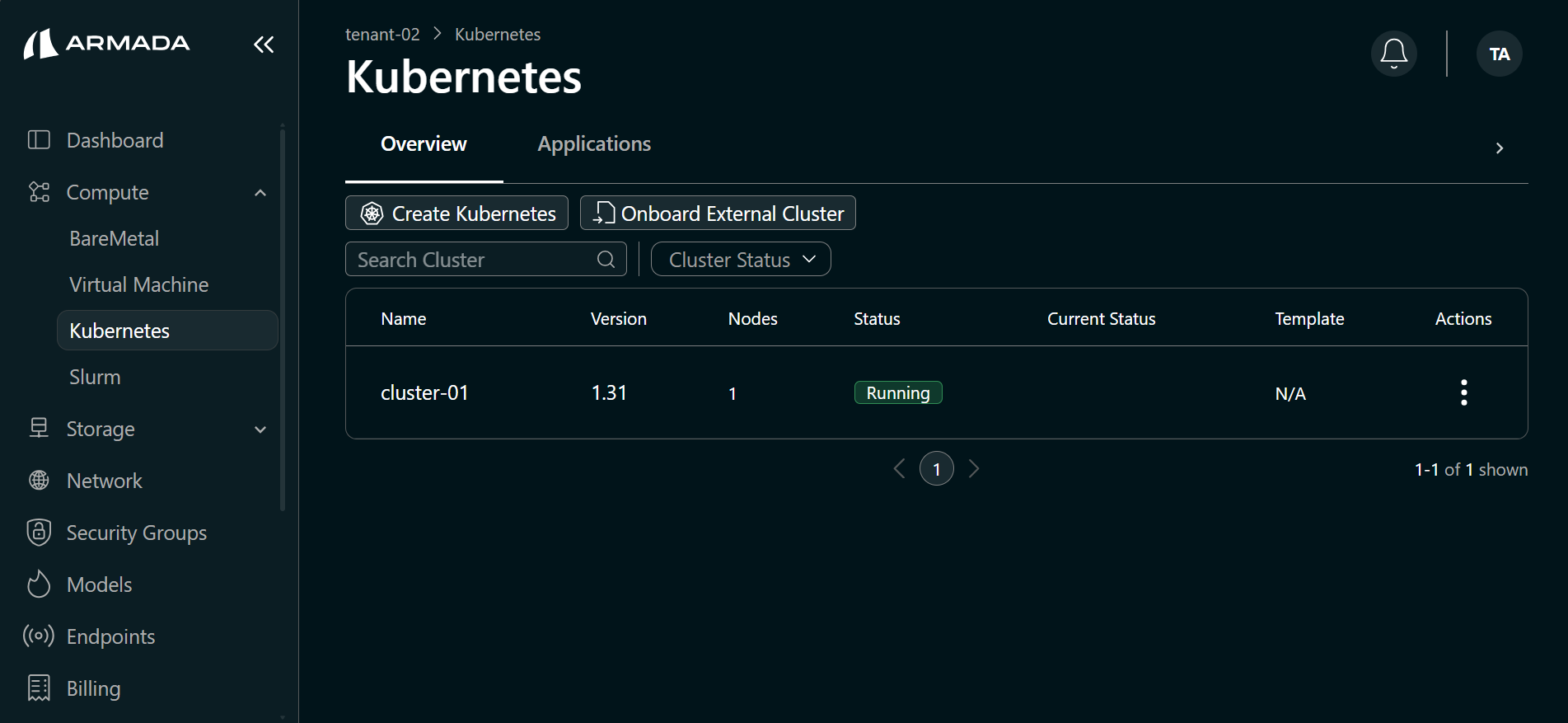Open Security Groups page

click(x=137, y=533)
